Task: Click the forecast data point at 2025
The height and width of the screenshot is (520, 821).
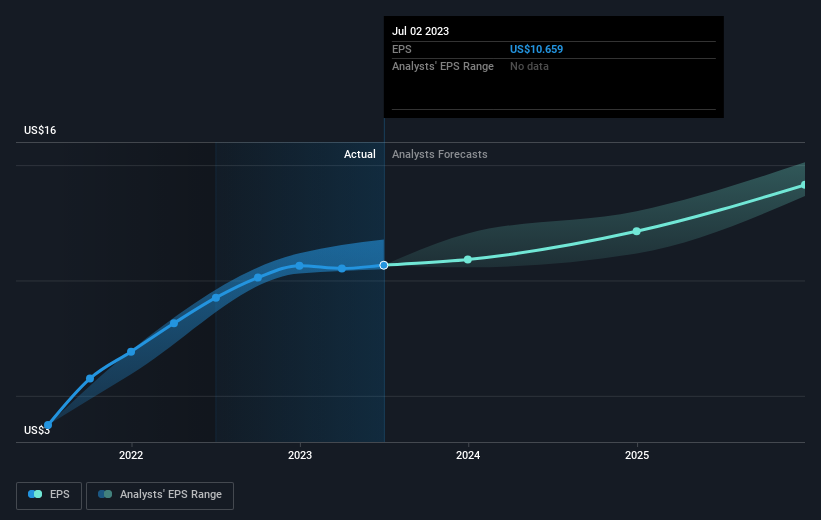Action: [x=637, y=231]
